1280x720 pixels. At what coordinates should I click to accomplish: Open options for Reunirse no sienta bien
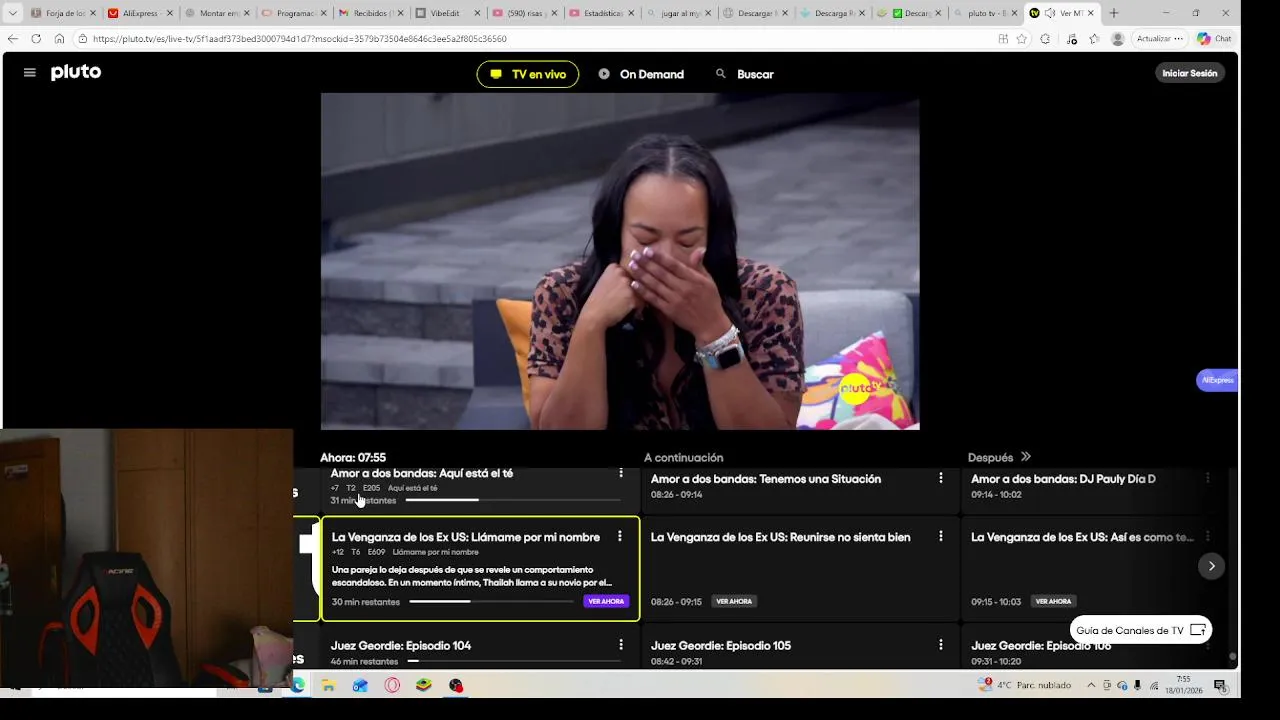[x=940, y=537]
